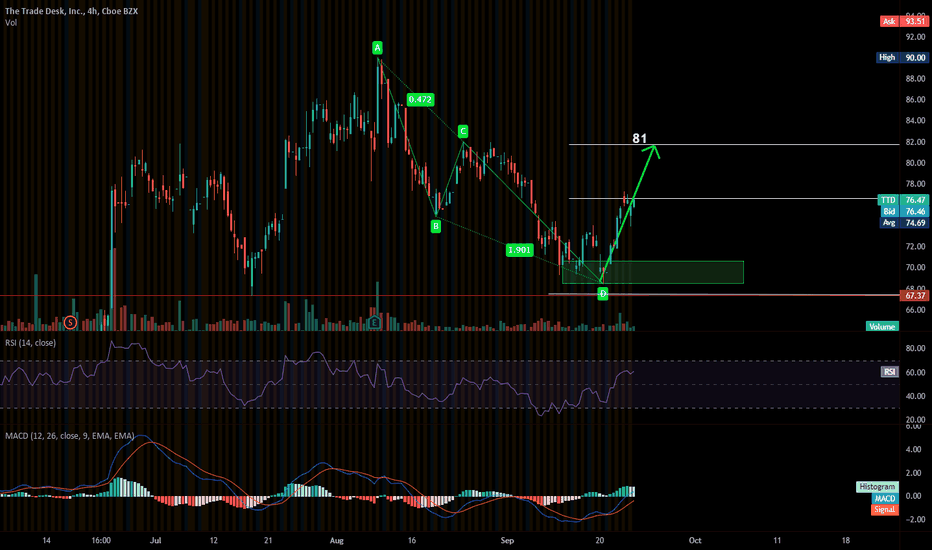Click 11 on the time axis
The width and height of the screenshot is (932, 550).
coord(777,540)
